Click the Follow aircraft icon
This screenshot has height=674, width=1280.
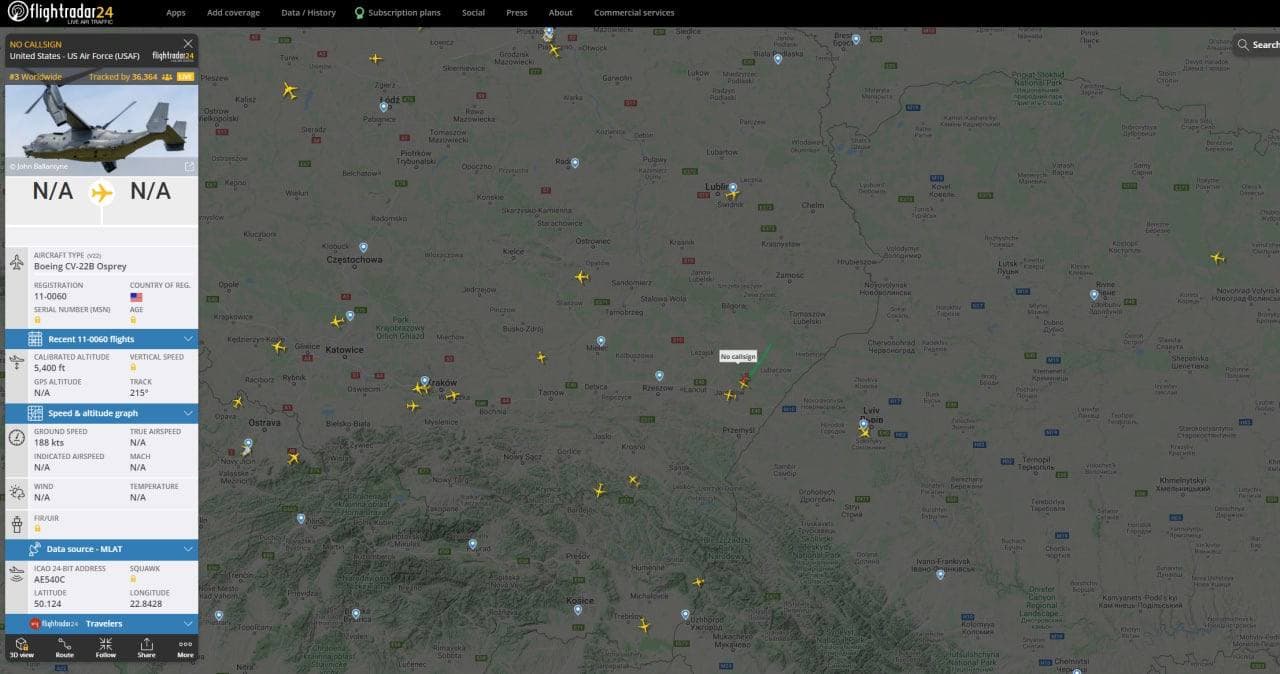click(x=105, y=647)
